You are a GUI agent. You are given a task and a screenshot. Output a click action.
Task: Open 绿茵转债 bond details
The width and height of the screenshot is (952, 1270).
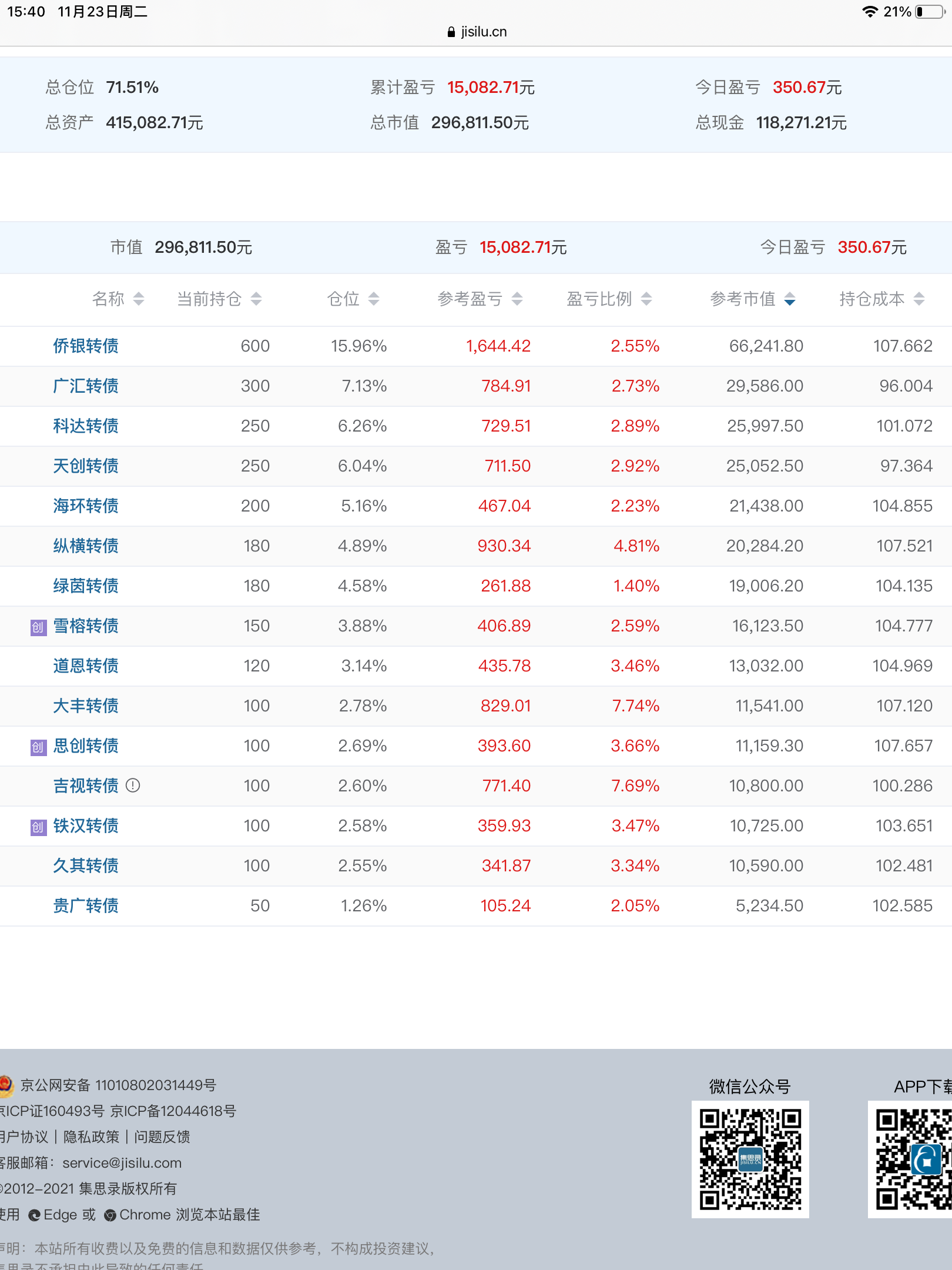click(x=86, y=586)
